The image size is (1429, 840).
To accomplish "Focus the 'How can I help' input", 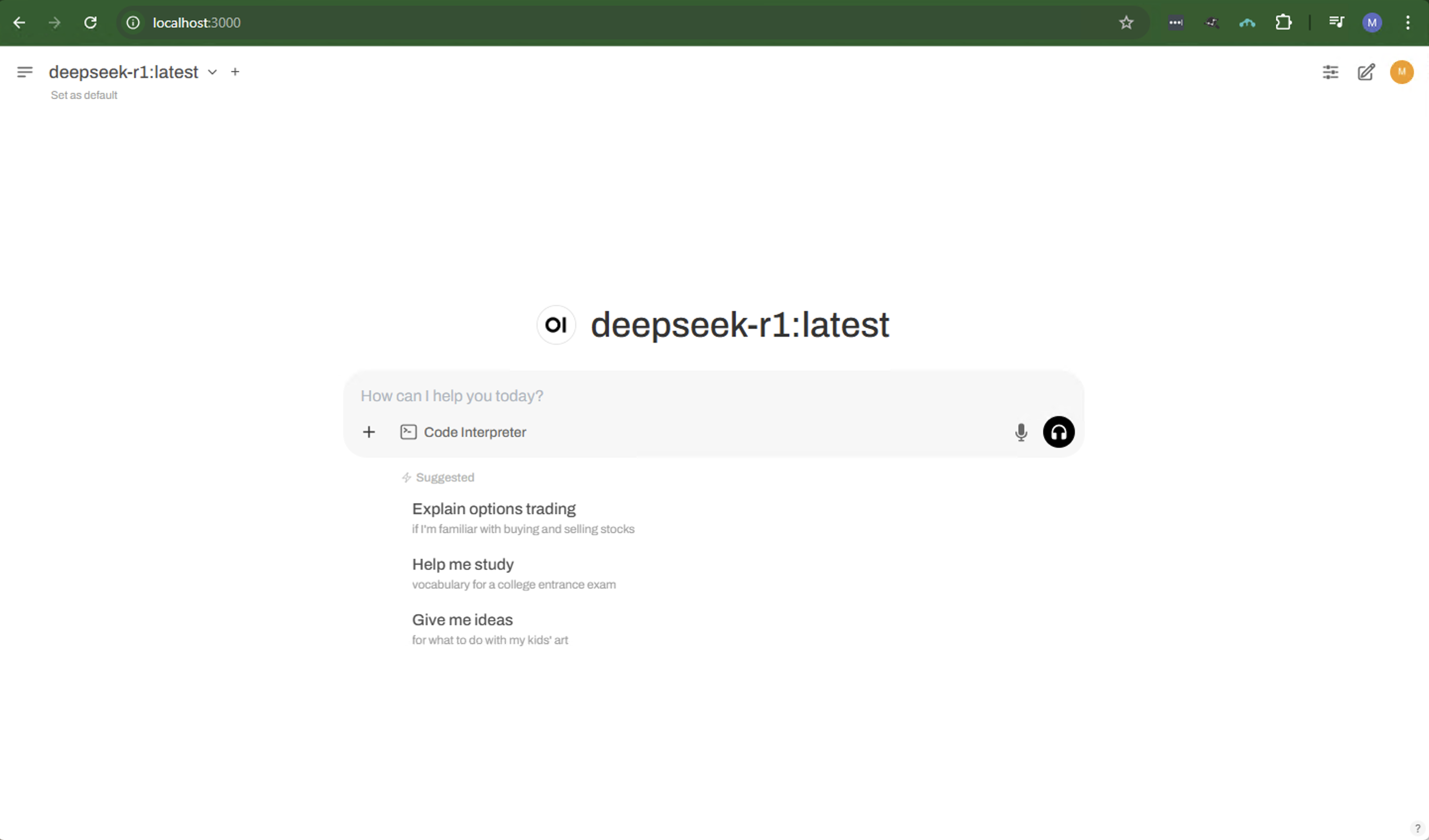I will pos(680,396).
